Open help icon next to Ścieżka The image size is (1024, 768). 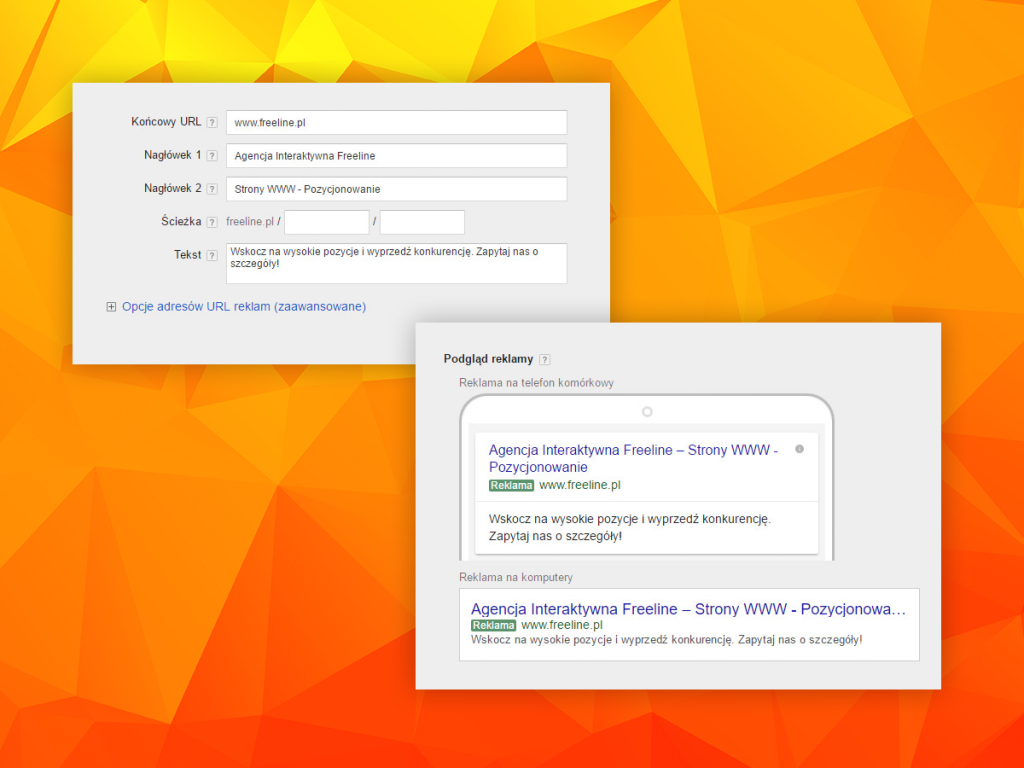coord(212,222)
